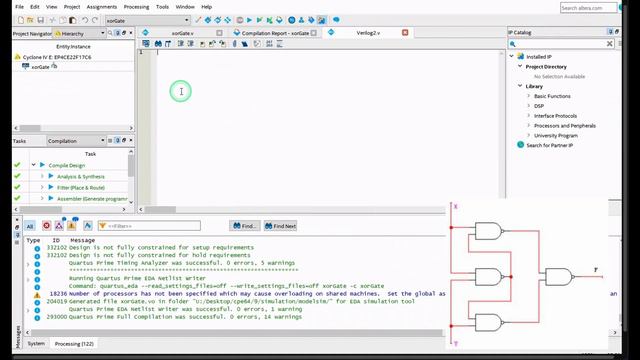Open the Tools menu
640x360 pixels.
click(x=162, y=7)
